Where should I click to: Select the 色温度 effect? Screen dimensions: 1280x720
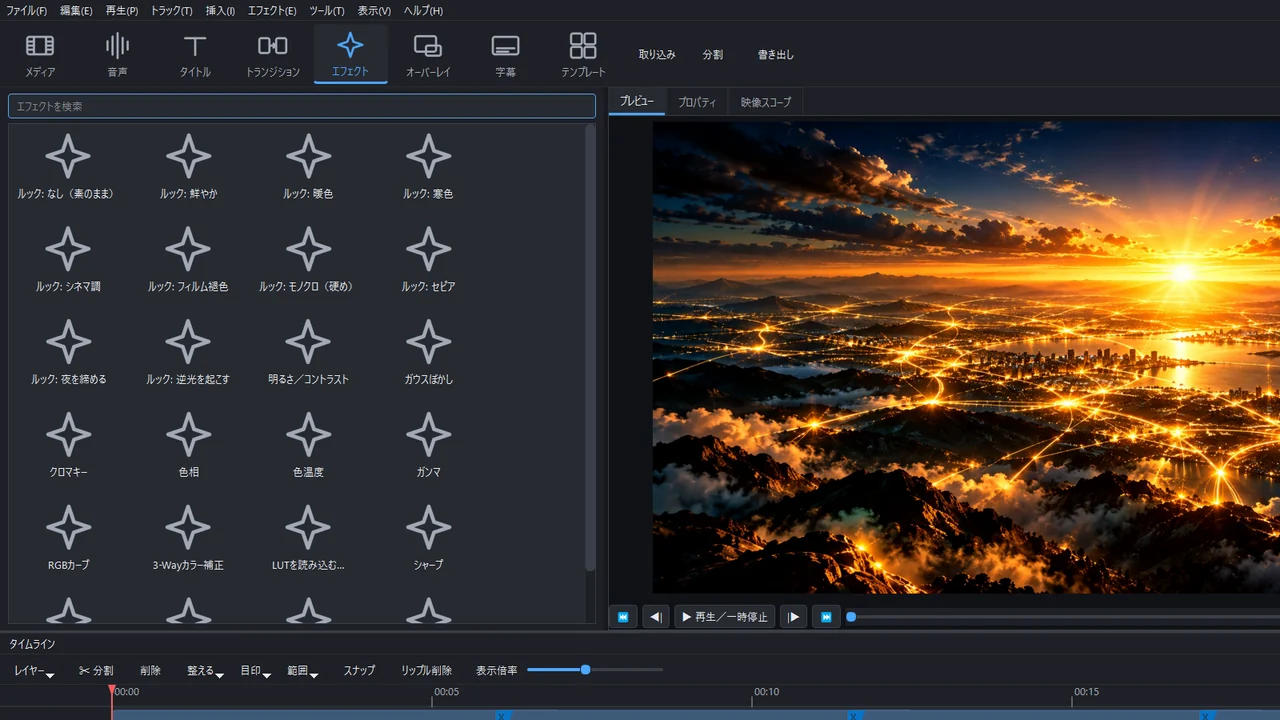point(308,445)
